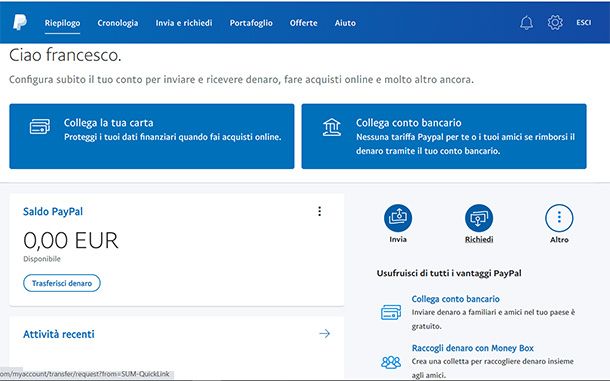Screen dimensions: 610x381
Task: Click the Invia label text
Action: point(398,239)
